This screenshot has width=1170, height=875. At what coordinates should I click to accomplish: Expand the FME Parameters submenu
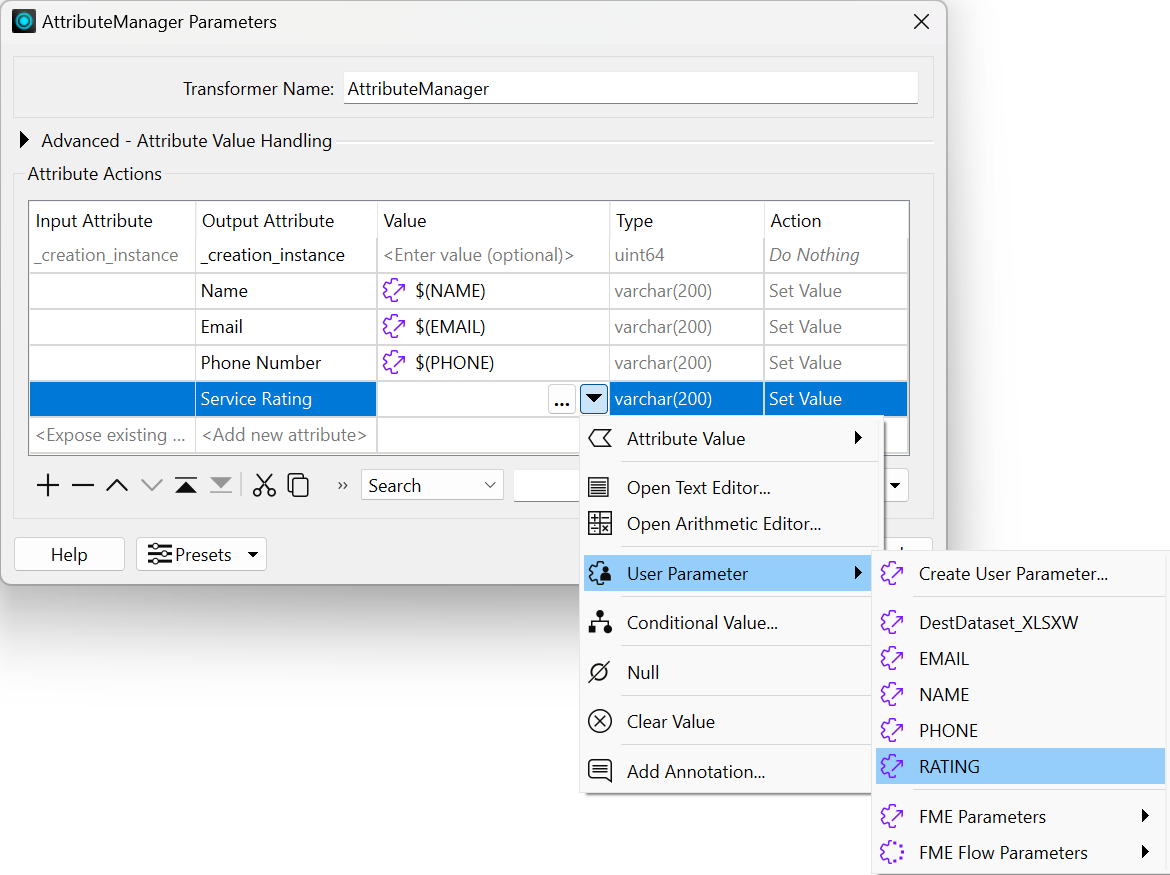tap(1145, 816)
